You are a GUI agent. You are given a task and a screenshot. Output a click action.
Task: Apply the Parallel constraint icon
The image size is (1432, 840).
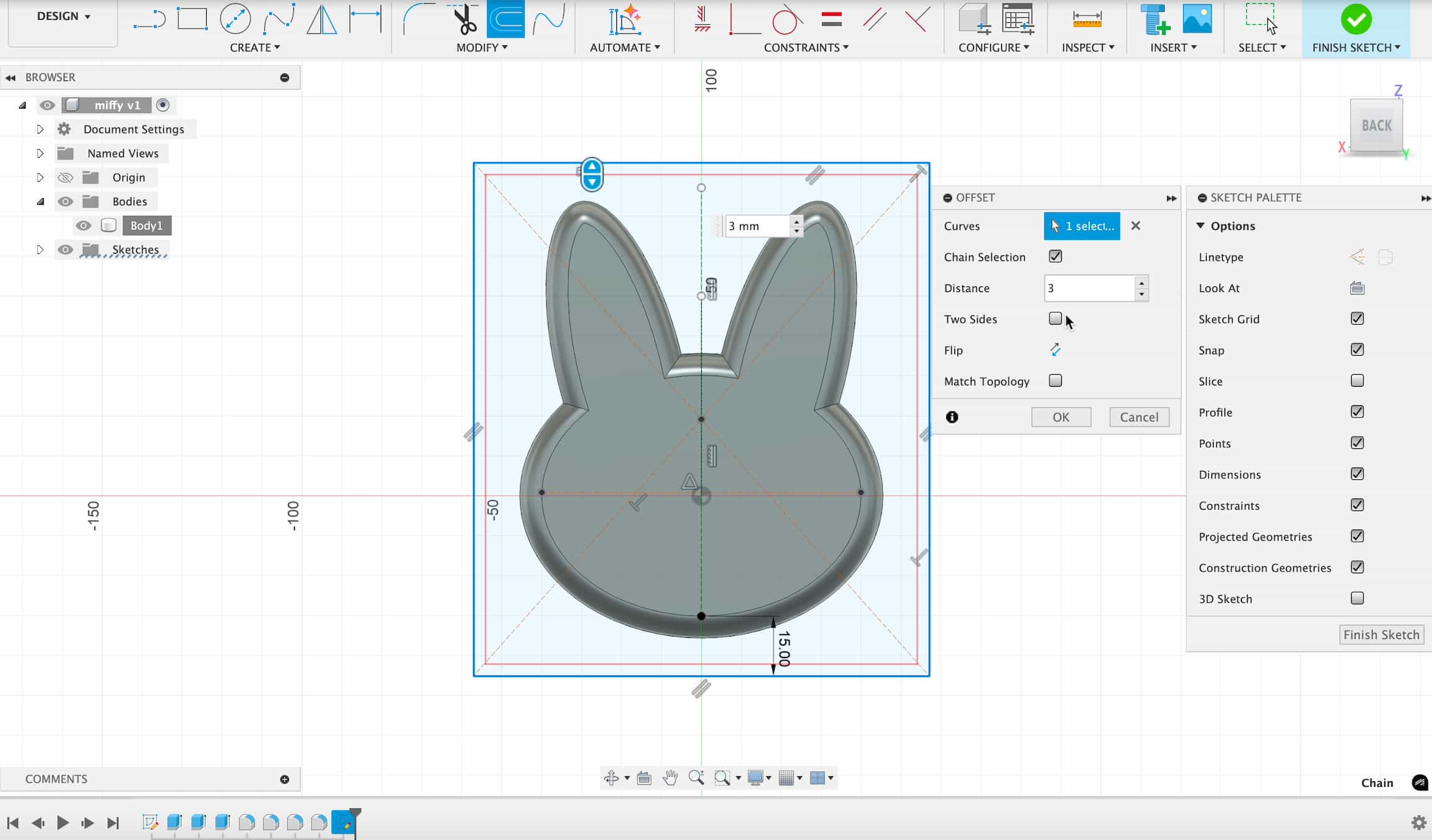tap(874, 19)
